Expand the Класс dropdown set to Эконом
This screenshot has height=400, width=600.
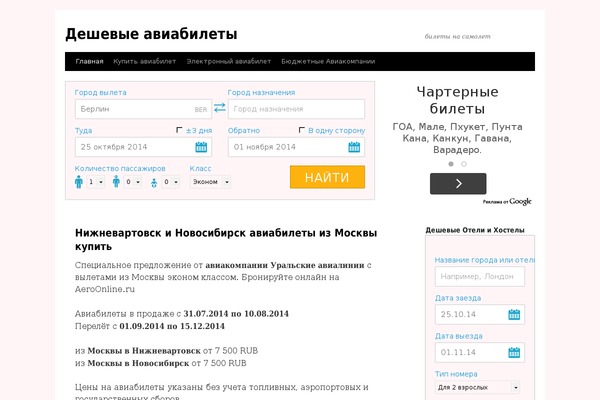[x=210, y=182]
